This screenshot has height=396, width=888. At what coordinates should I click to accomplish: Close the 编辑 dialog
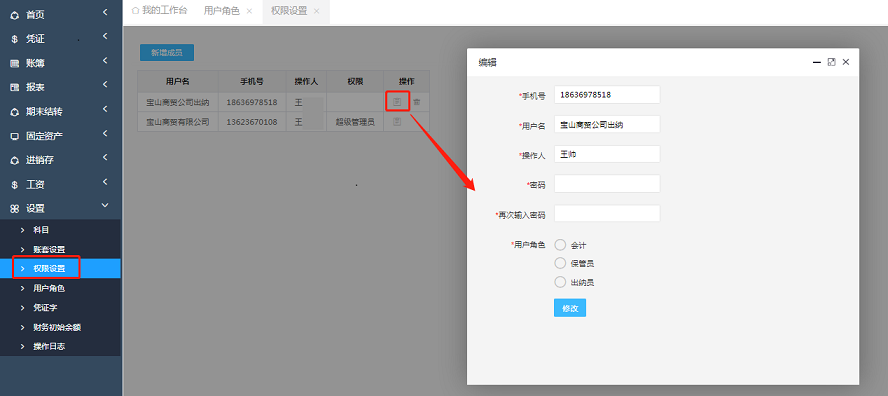click(846, 62)
